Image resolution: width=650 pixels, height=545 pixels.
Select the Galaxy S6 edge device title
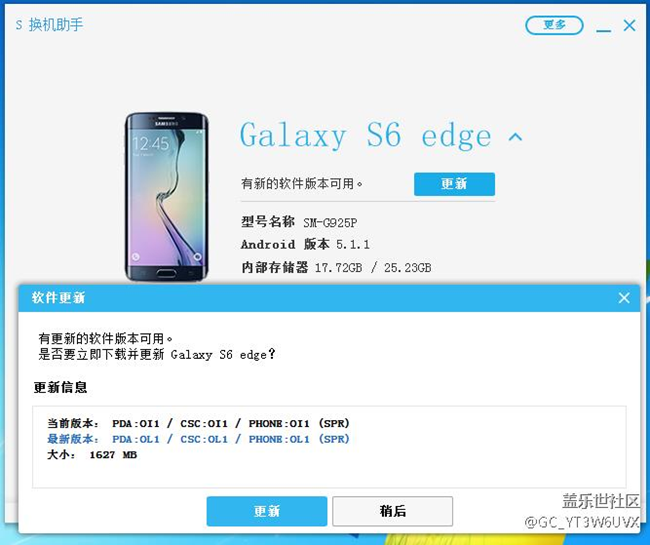[365, 136]
